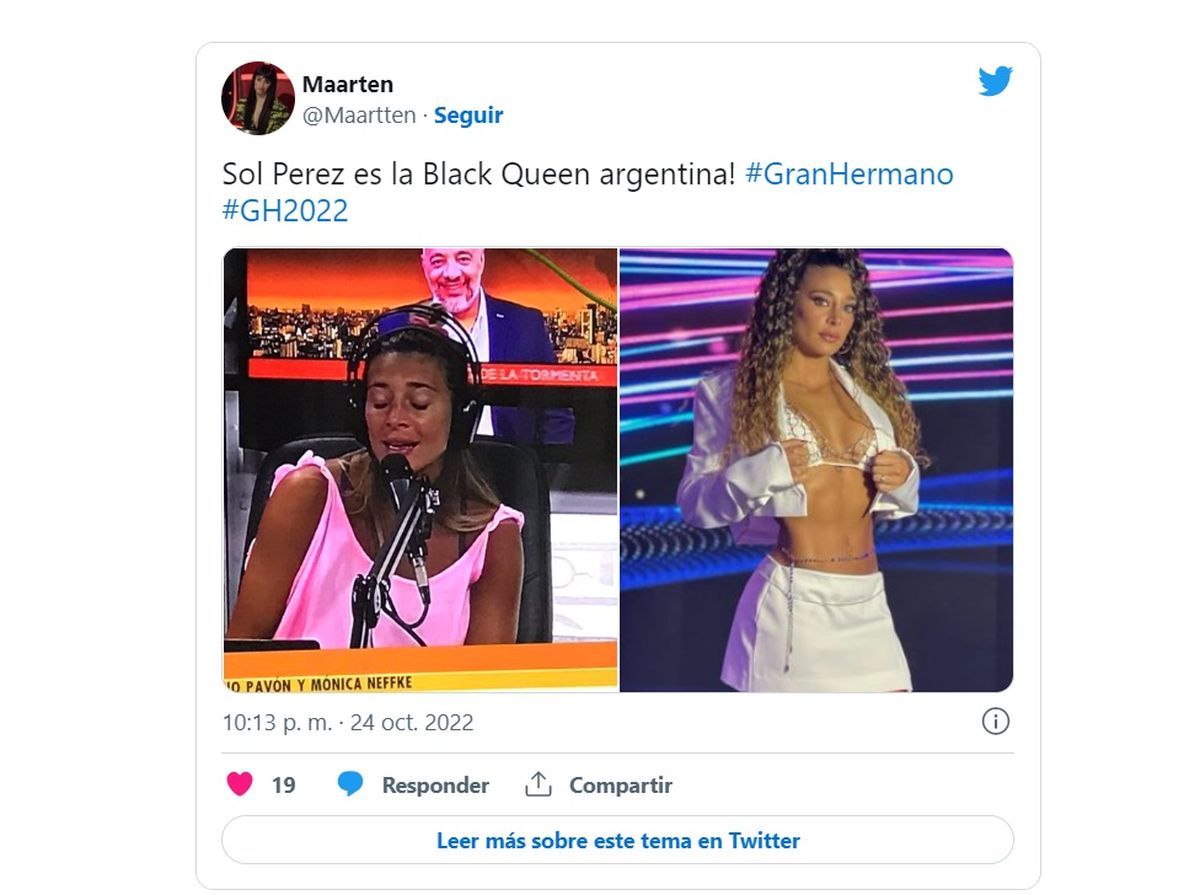Open the #GranHermano hashtag

click(x=850, y=175)
